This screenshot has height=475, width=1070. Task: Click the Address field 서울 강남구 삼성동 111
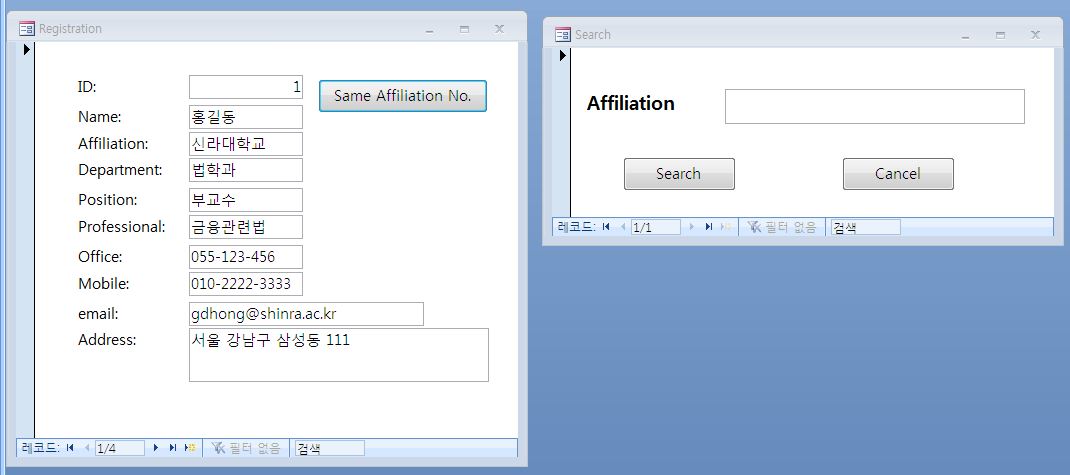(x=338, y=355)
